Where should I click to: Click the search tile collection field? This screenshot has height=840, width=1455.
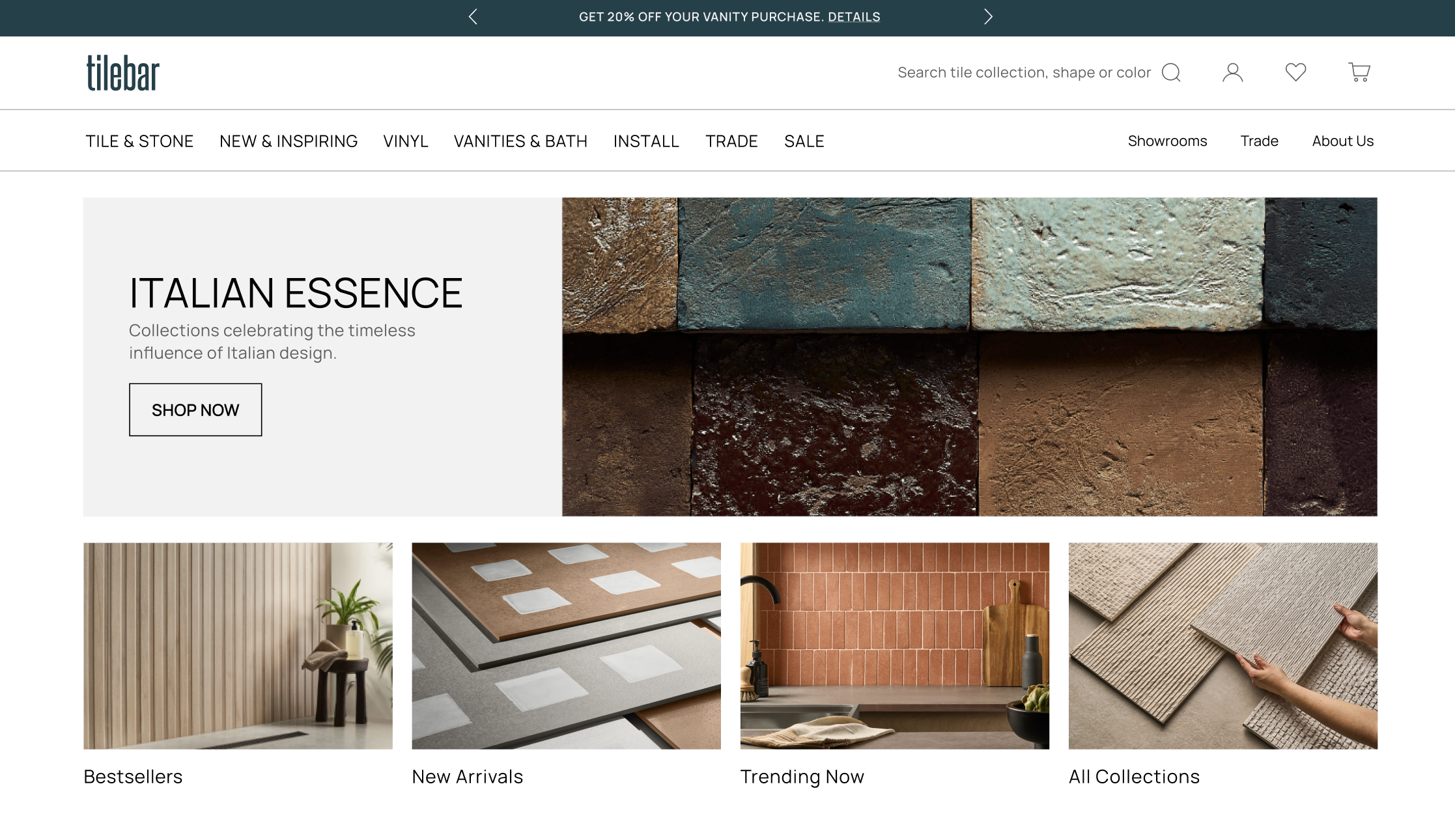tap(1023, 72)
